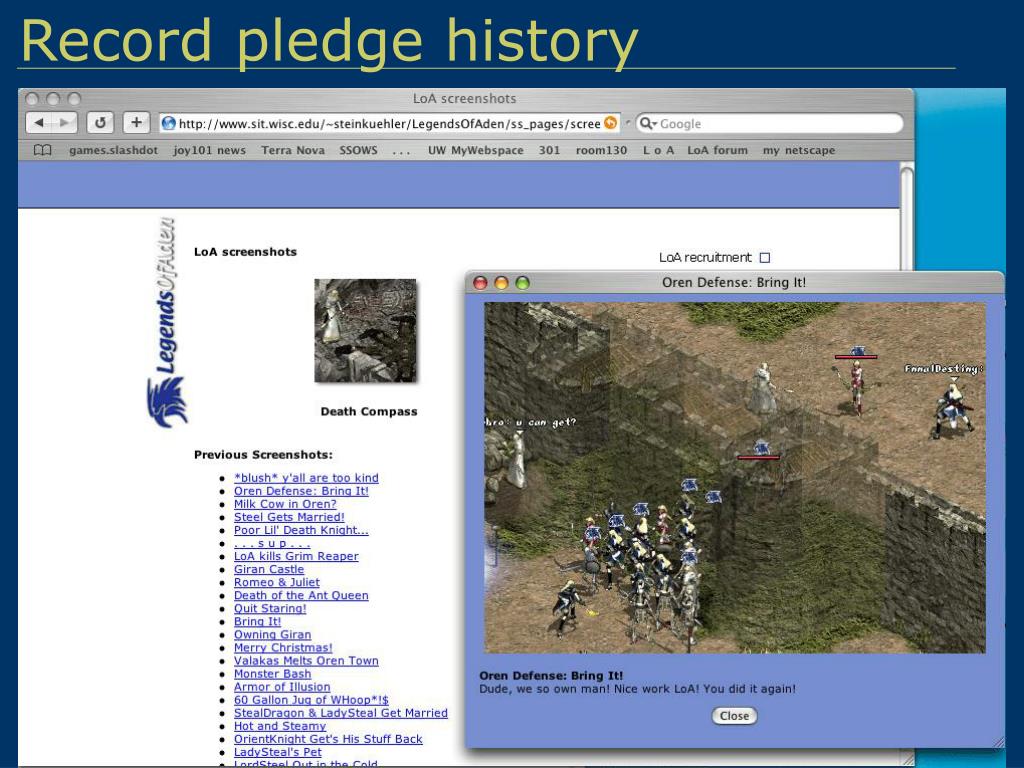Open the 'Giran Castle' link
This screenshot has width=1024, height=768.
[x=269, y=569]
